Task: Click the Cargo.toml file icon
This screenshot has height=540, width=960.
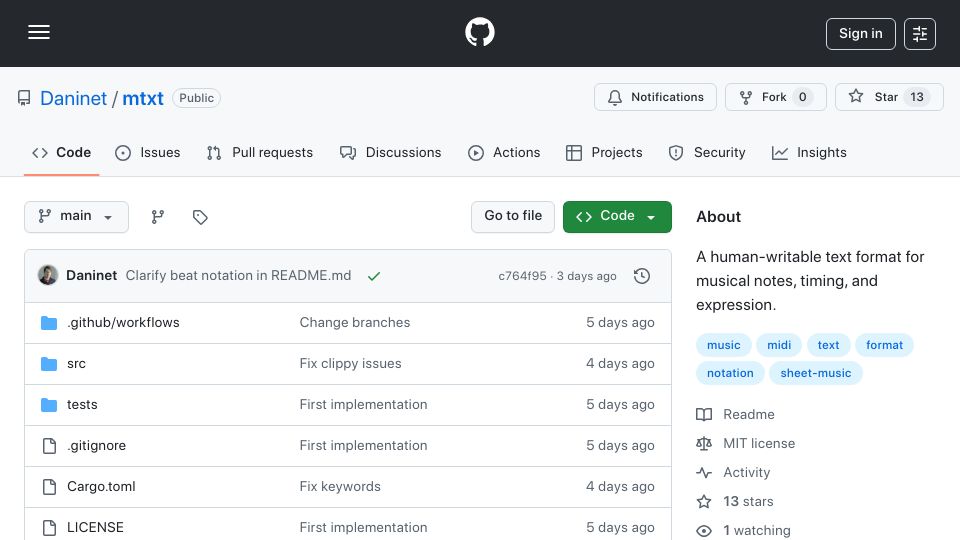Action: point(49,487)
